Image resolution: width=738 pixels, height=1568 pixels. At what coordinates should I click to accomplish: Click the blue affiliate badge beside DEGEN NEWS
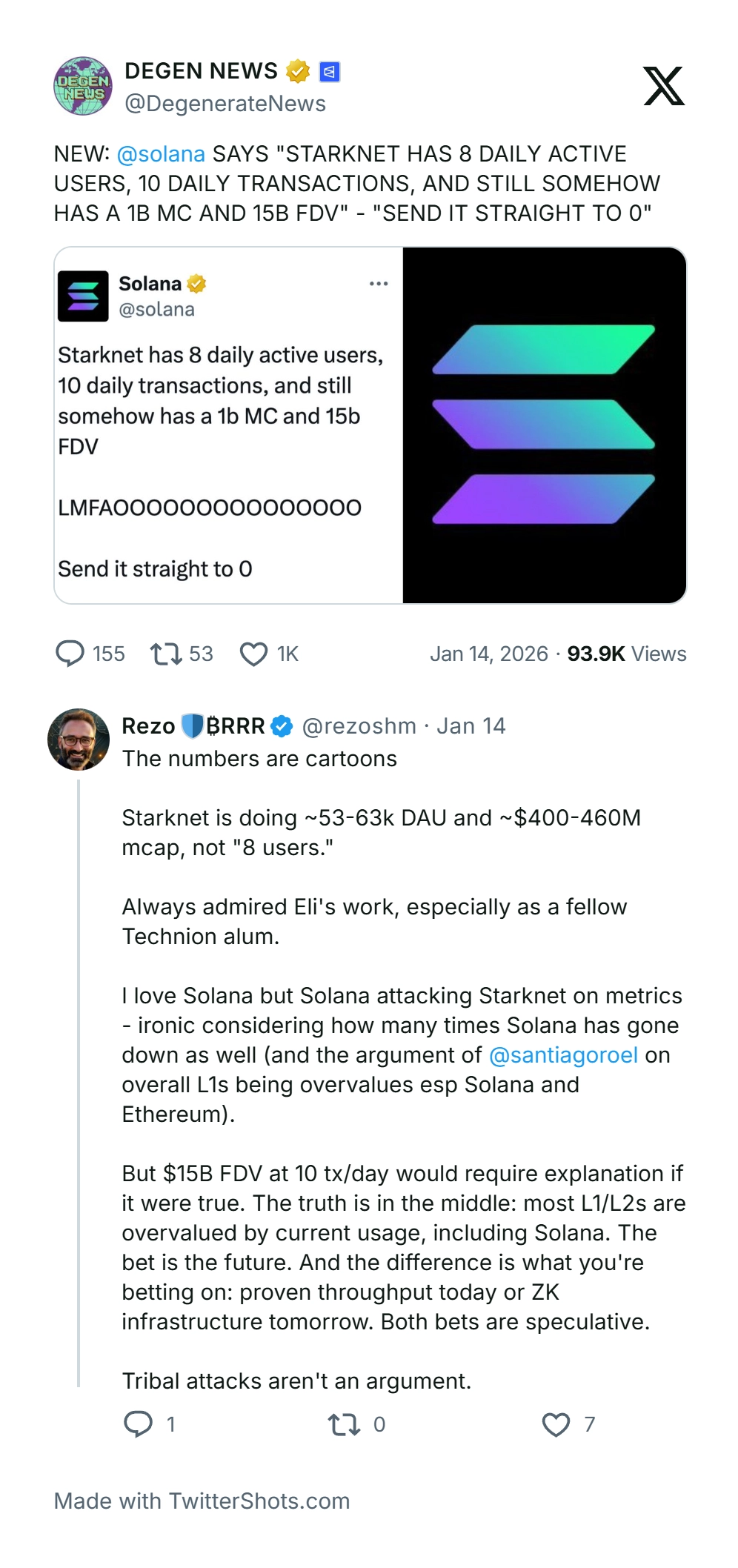[x=329, y=71]
